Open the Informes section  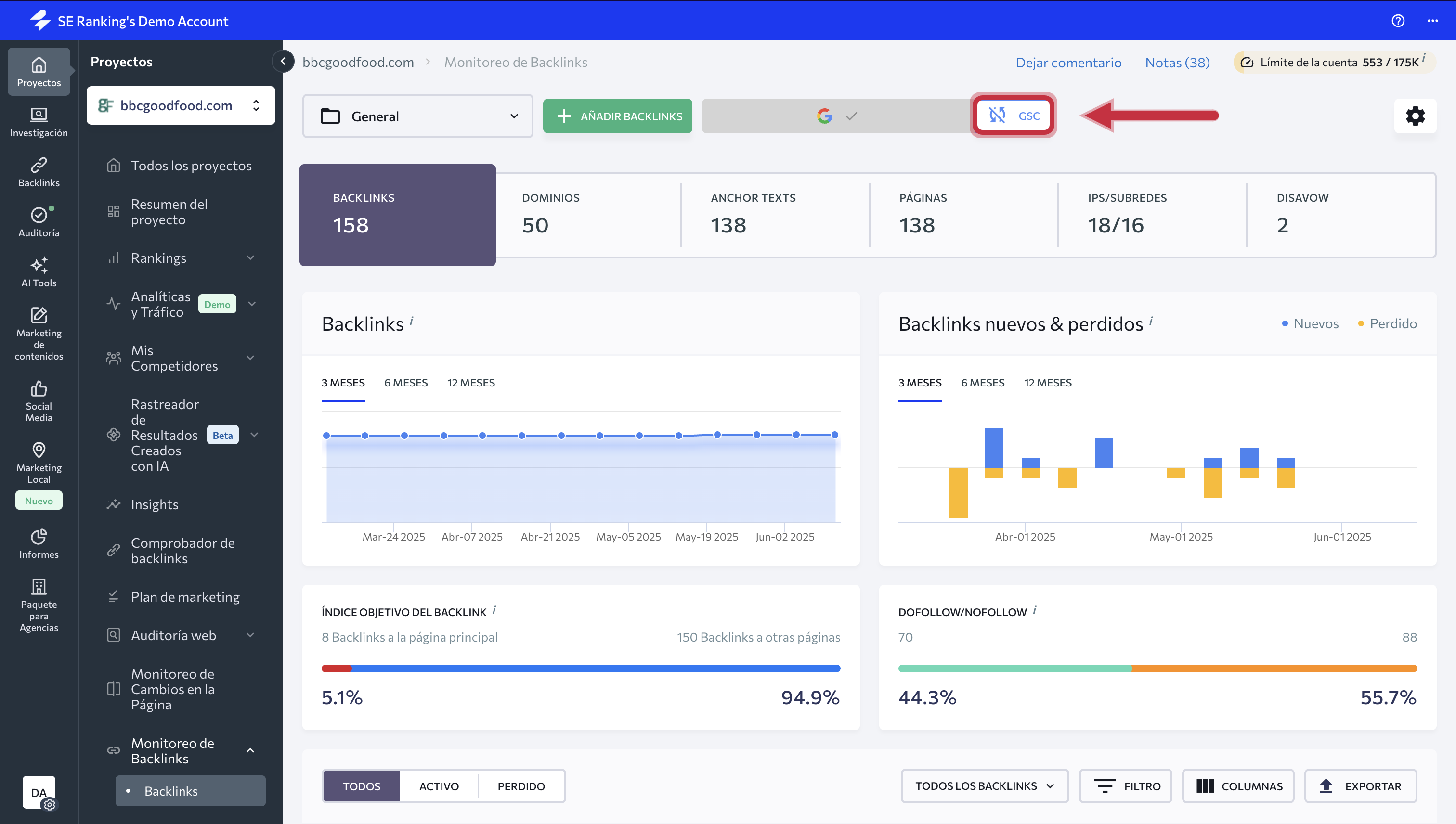tap(39, 544)
